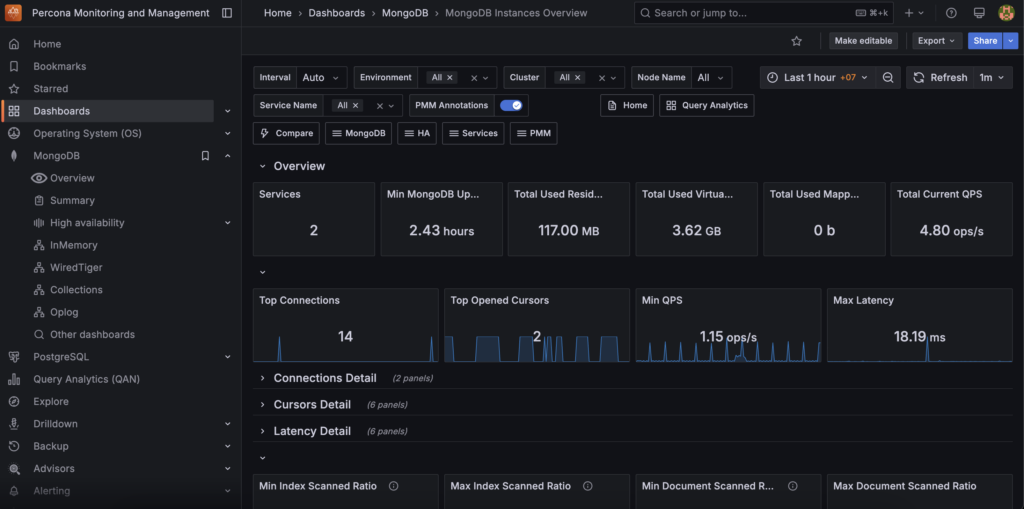1024x509 pixels.
Task: Click the Explore compass icon
Action: click(x=14, y=401)
